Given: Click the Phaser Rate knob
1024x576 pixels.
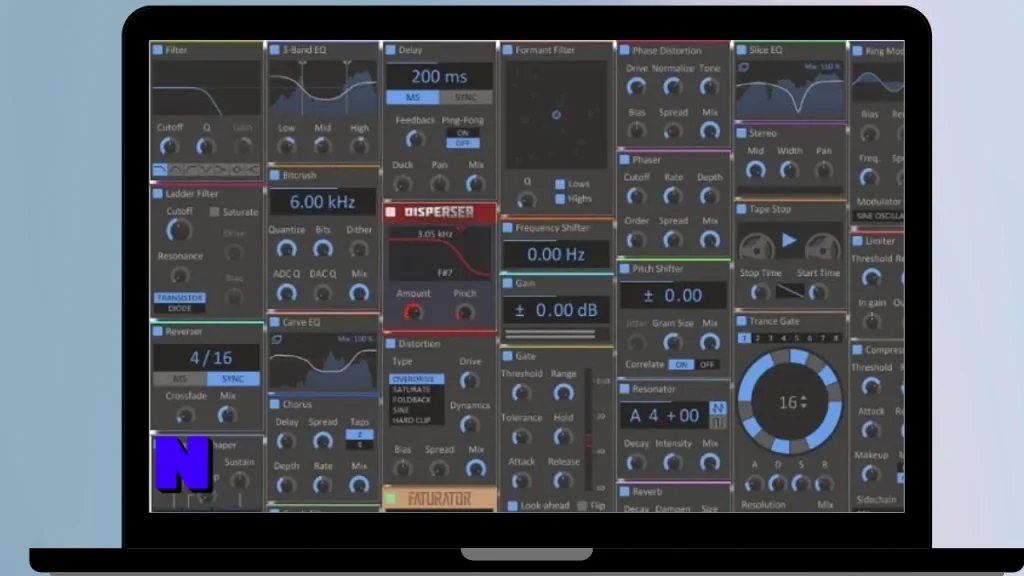Looking at the screenshot, I should pos(673,196).
